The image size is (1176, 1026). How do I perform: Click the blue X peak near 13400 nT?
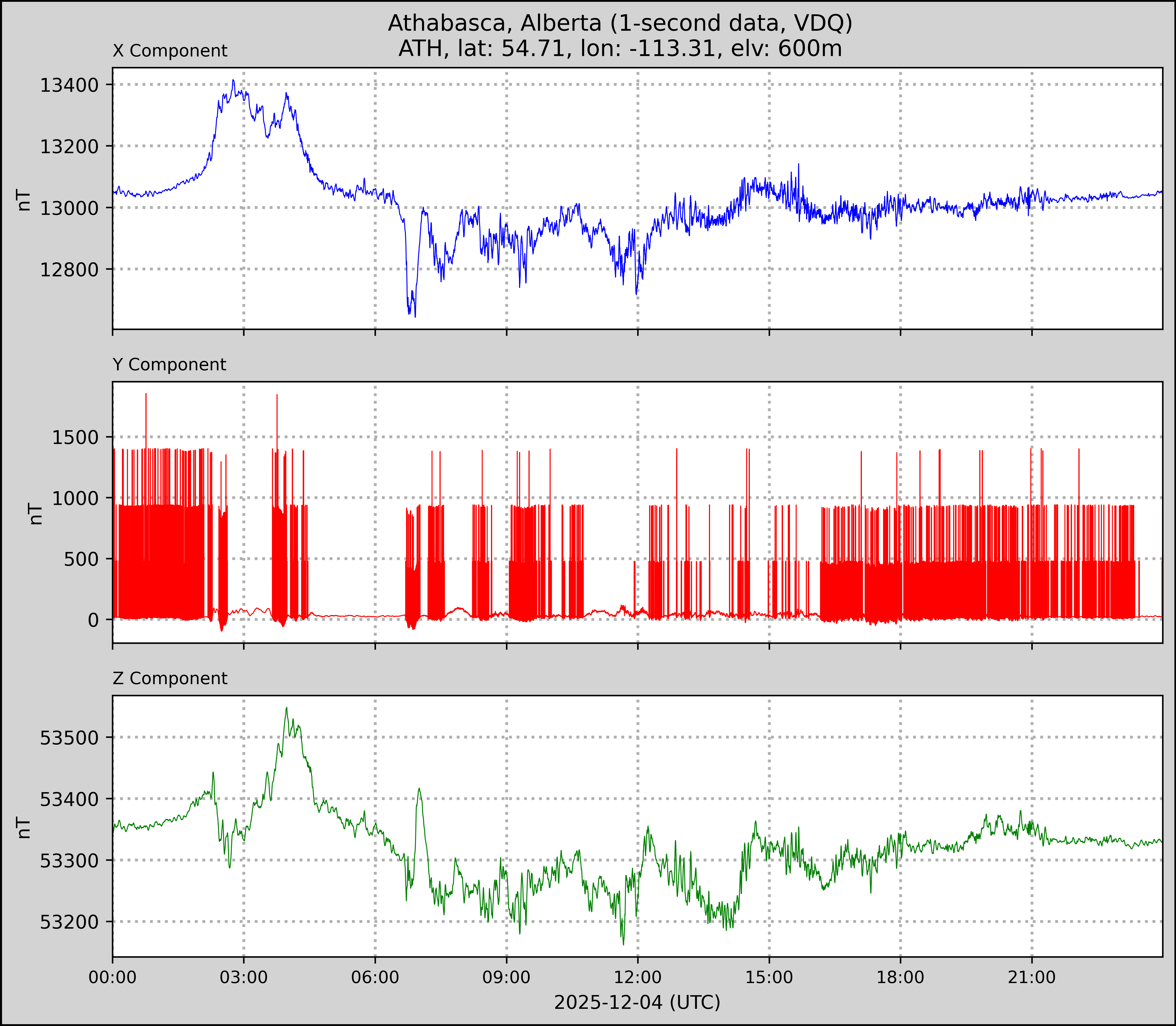pos(233,81)
